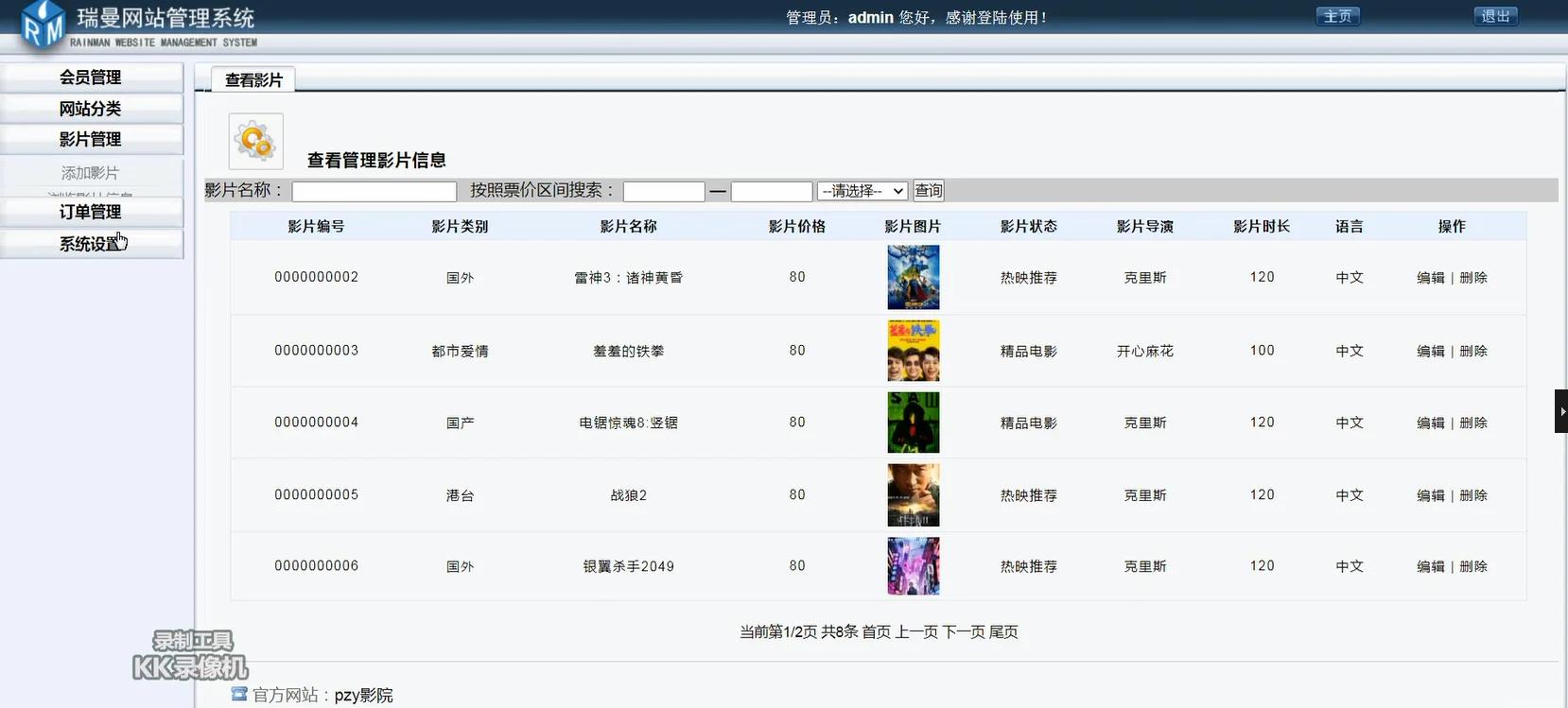The image size is (1568, 708).
Task: Open the --请选择-- dropdown
Action: tap(862, 191)
